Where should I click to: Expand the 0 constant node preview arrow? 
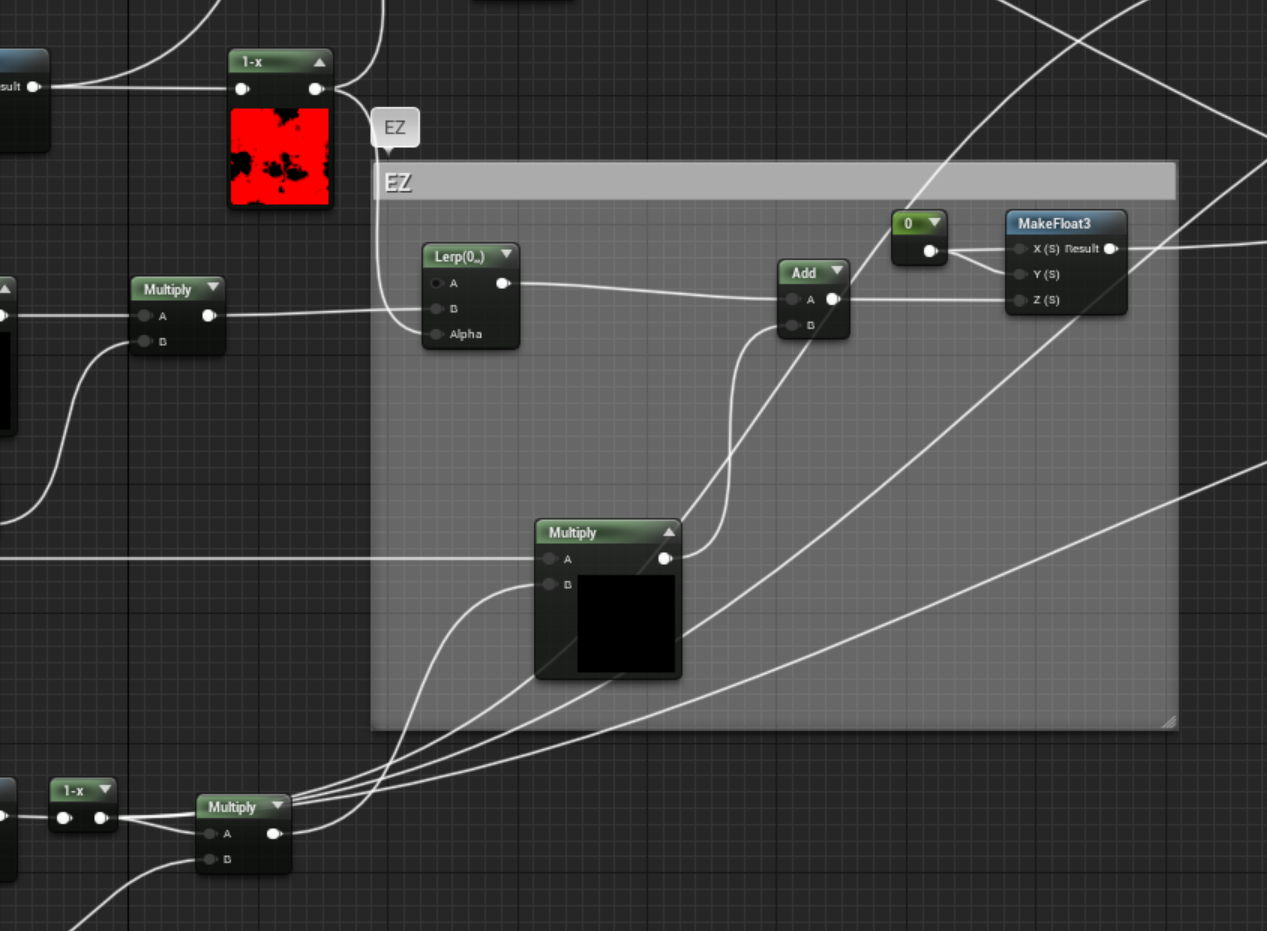point(934,223)
